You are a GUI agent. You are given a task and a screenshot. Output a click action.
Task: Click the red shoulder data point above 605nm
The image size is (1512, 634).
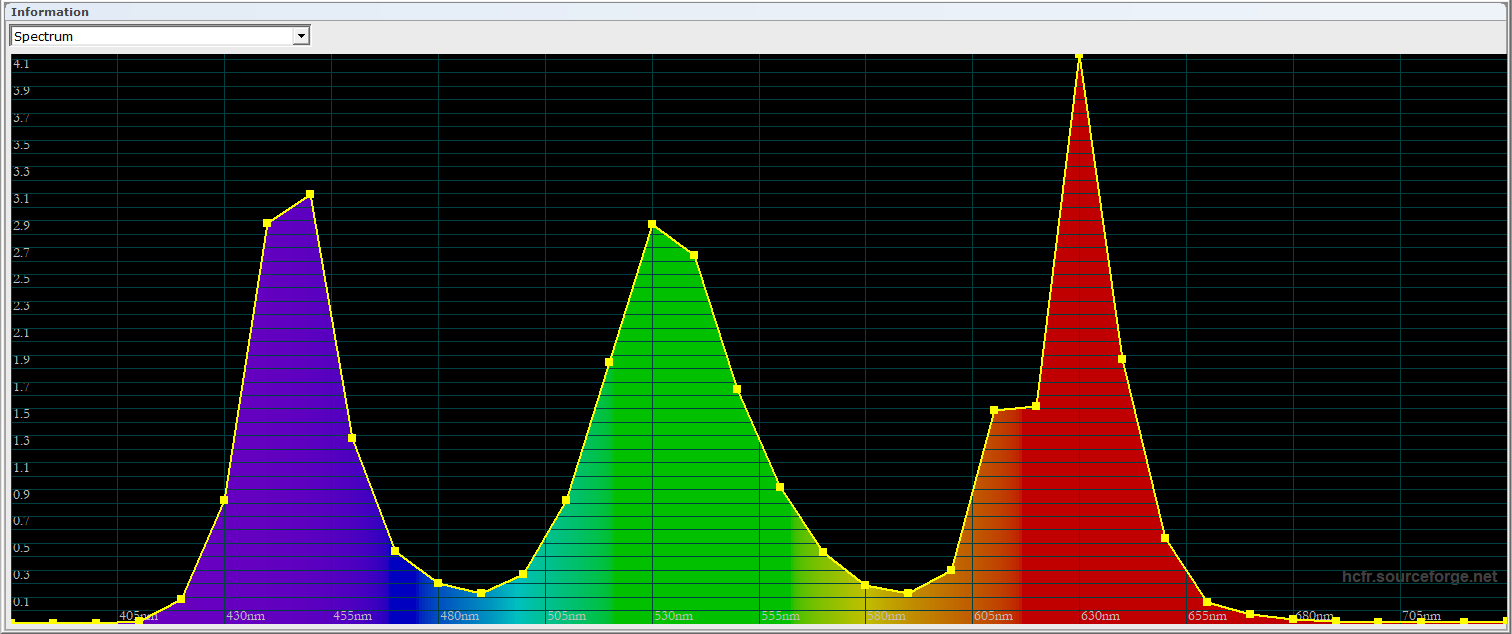click(994, 410)
